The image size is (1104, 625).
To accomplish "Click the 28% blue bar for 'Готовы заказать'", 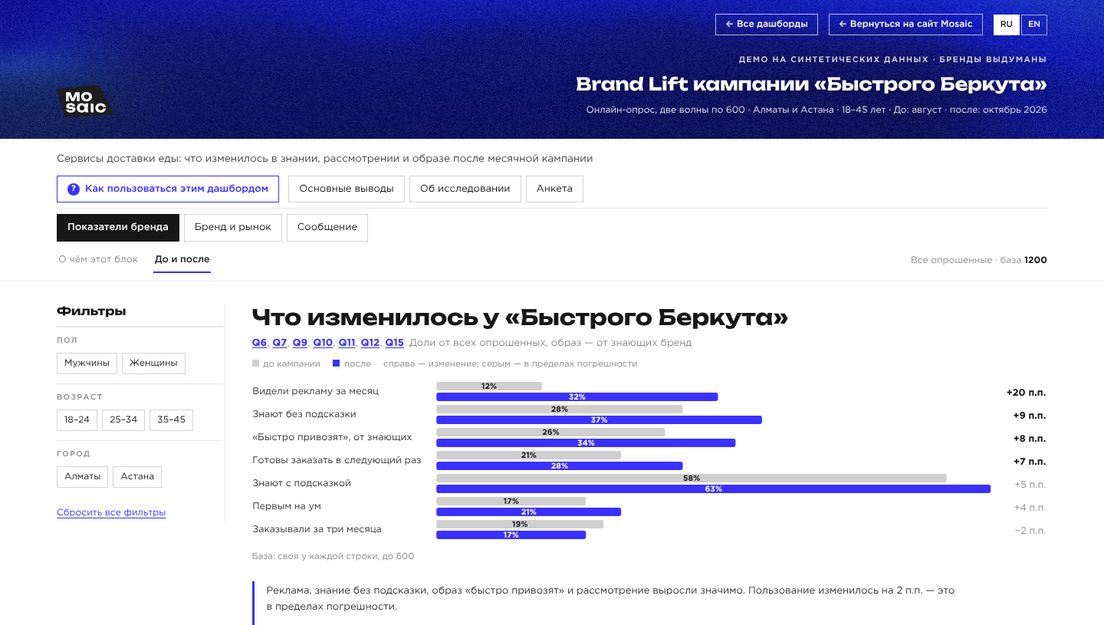I will click(559, 466).
